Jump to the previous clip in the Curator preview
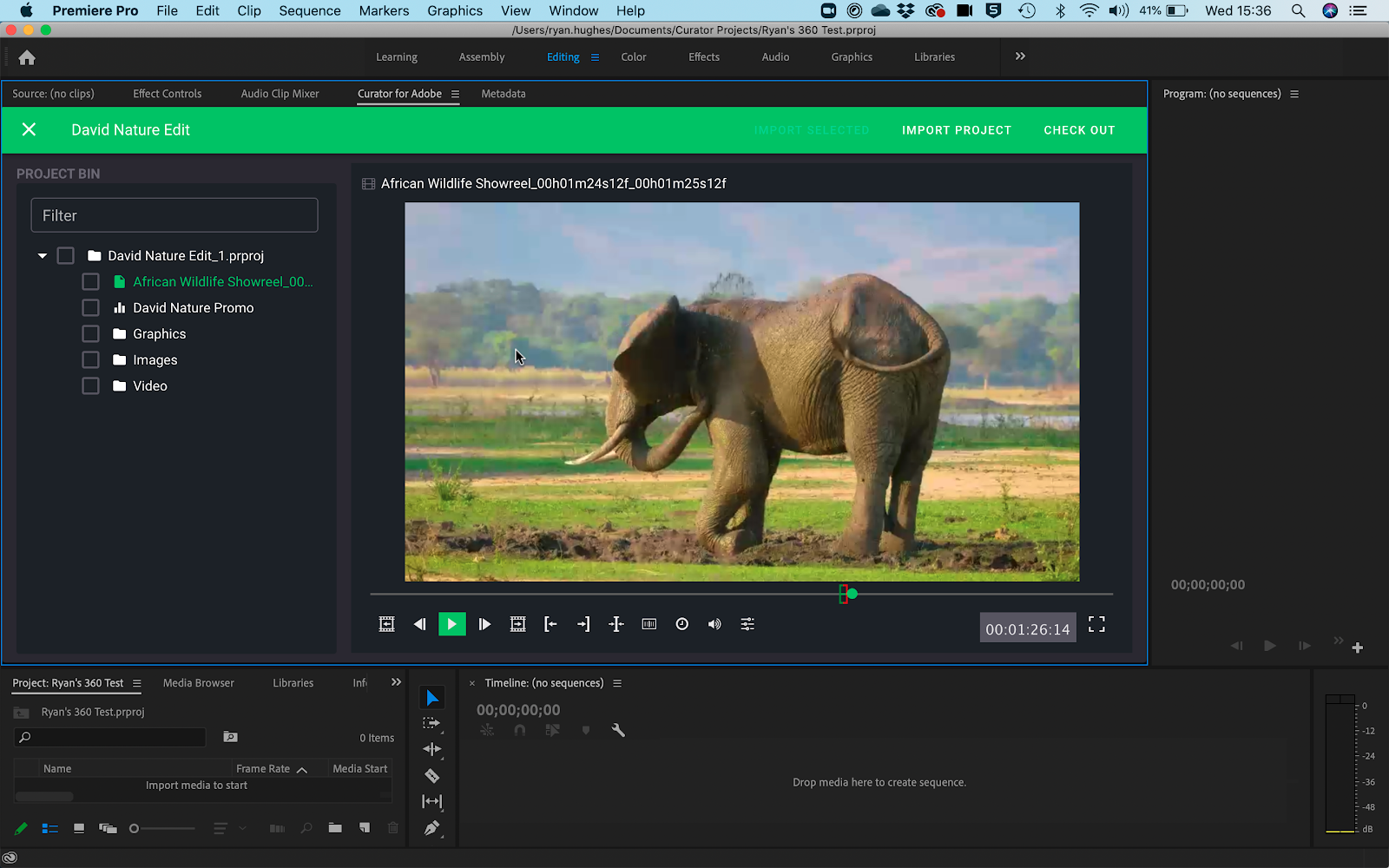 coord(387,624)
